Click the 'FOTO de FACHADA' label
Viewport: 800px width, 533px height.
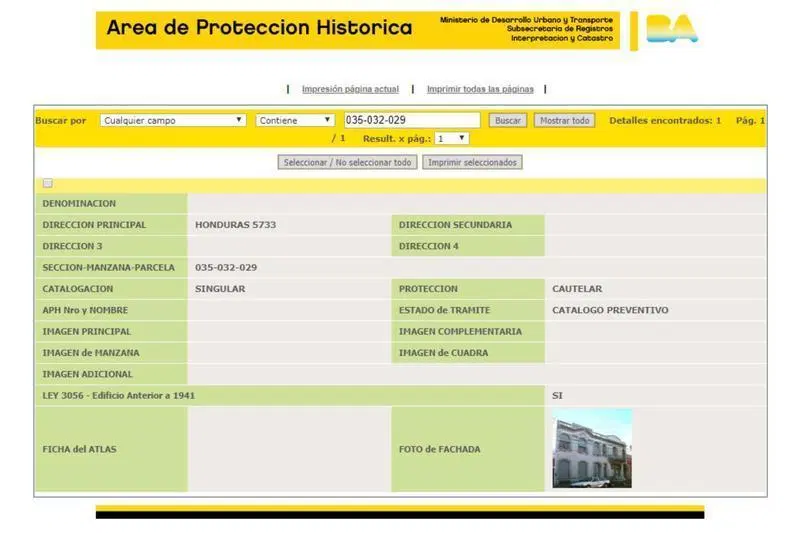pos(439,449)
